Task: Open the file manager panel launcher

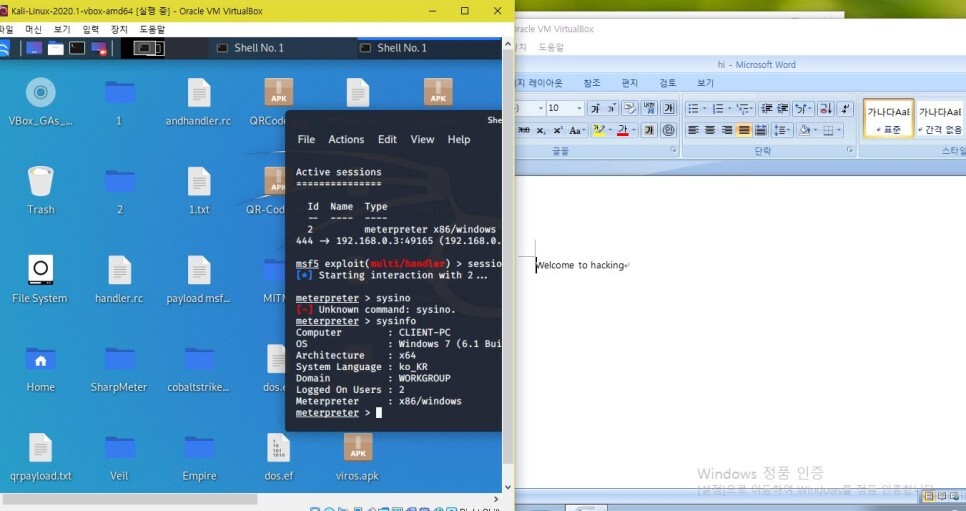Action: coord(56,48)
